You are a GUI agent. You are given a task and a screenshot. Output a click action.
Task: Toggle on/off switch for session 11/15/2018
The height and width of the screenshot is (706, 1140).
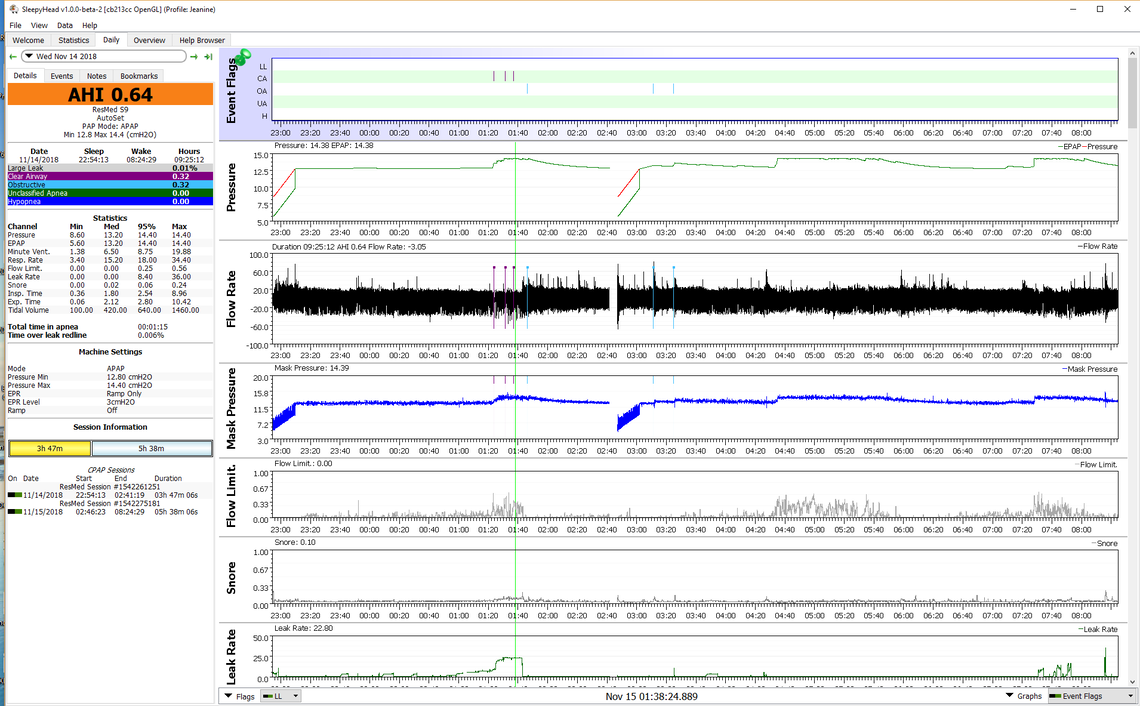point(15,512)
